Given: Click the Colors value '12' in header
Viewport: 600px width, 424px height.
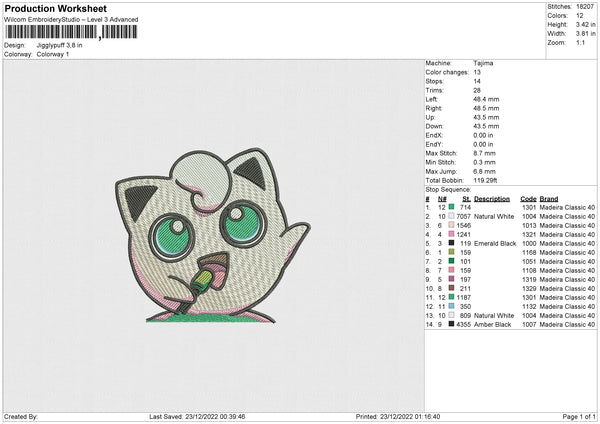Looking at the screenshot, I should tap(580, 16).
